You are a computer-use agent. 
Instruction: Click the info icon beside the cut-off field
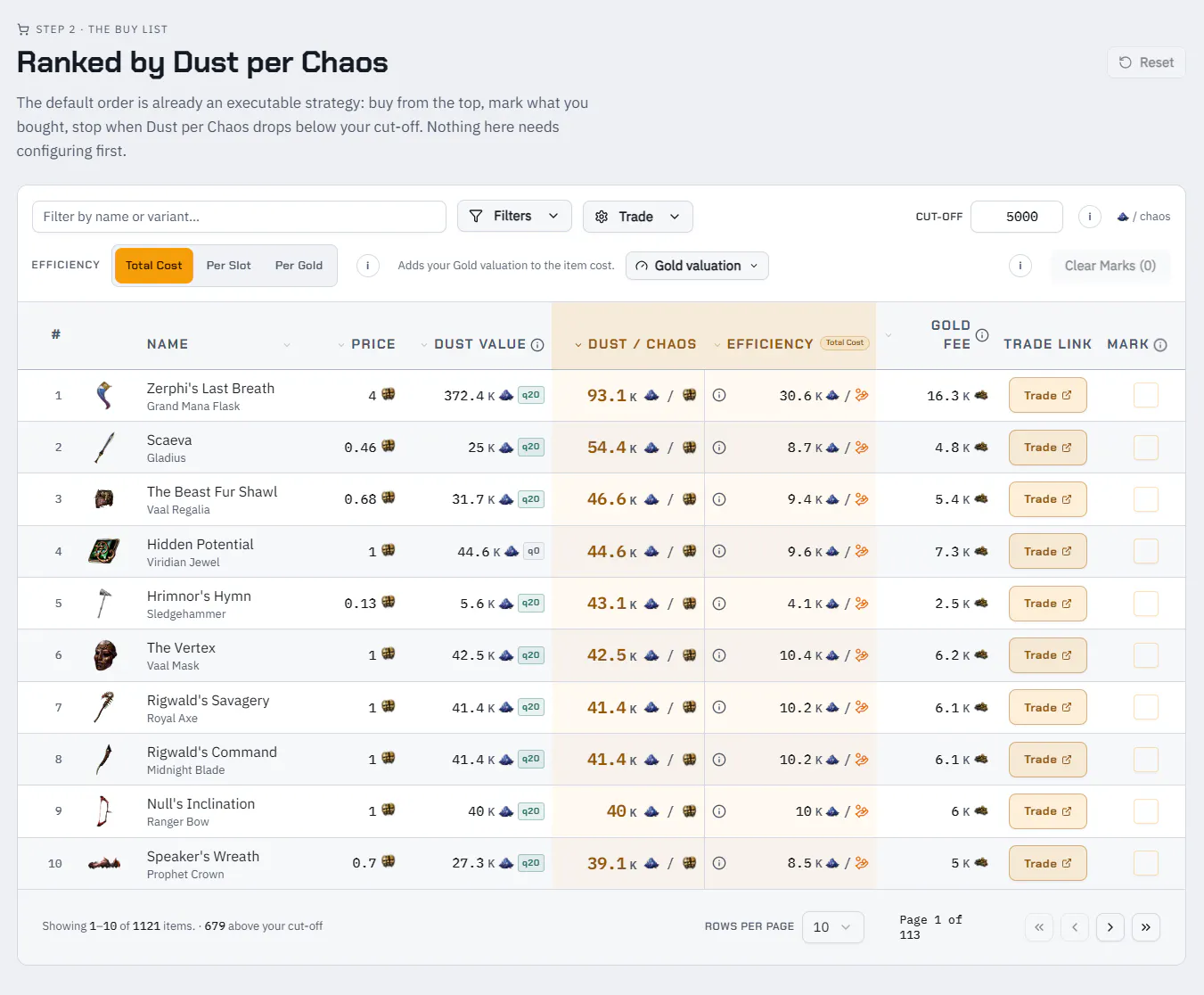pos(1089,217)
